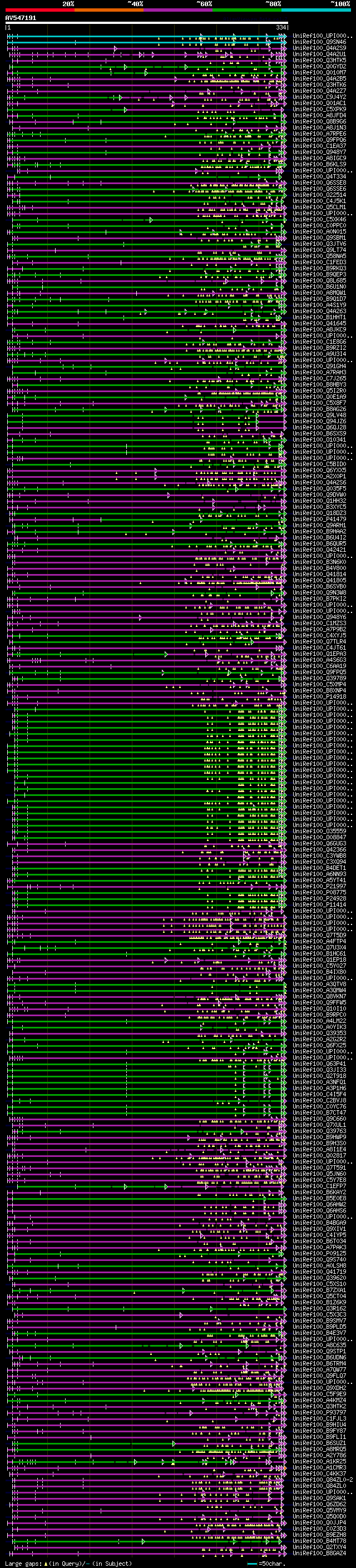Click the UniRef100_Q5CLM1 hit
This screenshot has height=1568, width=356.
coord(319,207)
